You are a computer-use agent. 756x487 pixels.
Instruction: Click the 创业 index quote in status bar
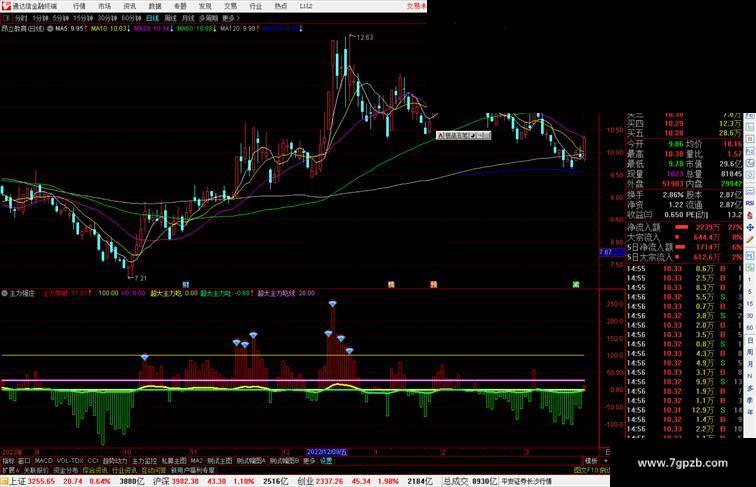364,481
